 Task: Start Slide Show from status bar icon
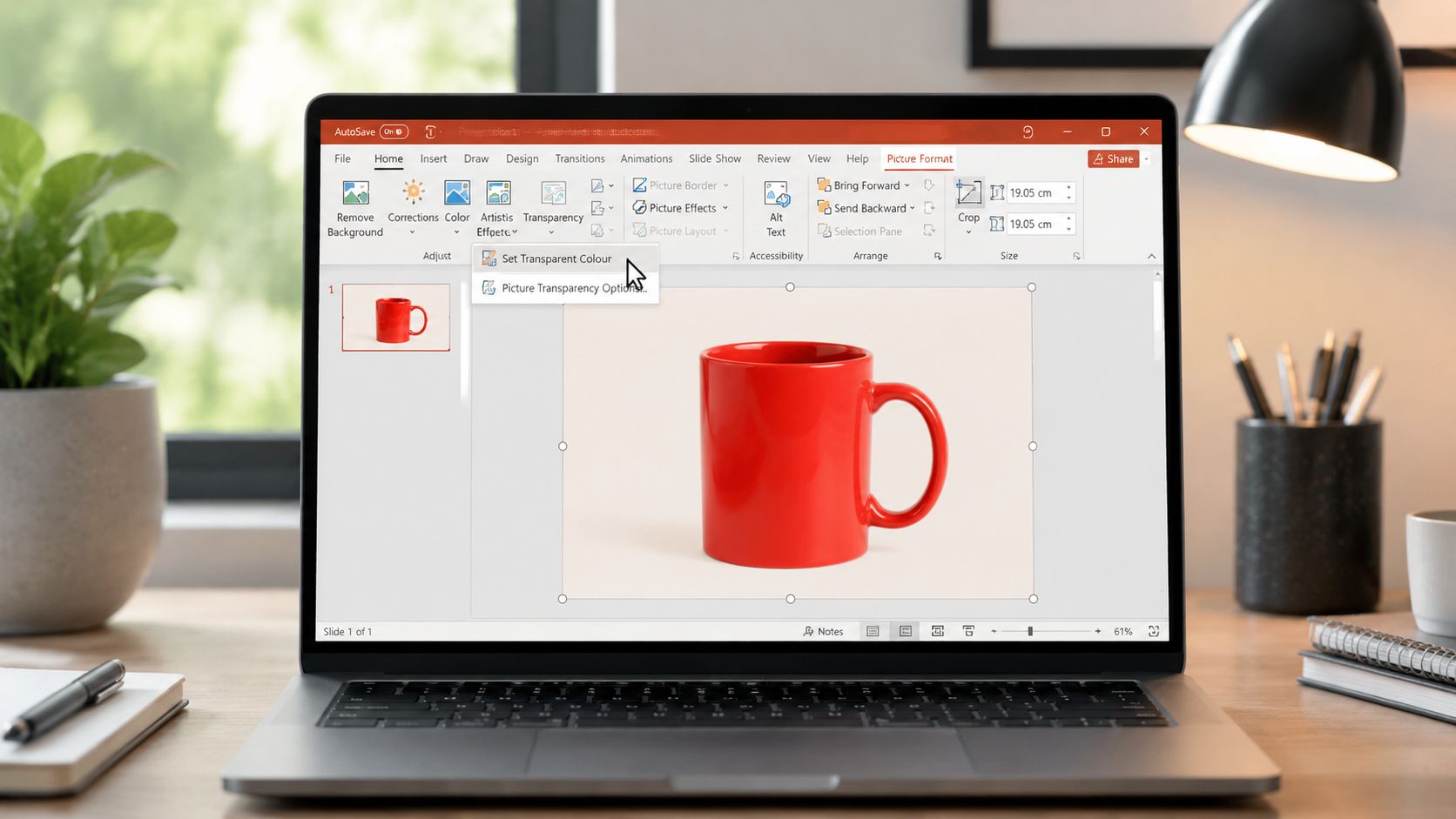click(968, 631)
